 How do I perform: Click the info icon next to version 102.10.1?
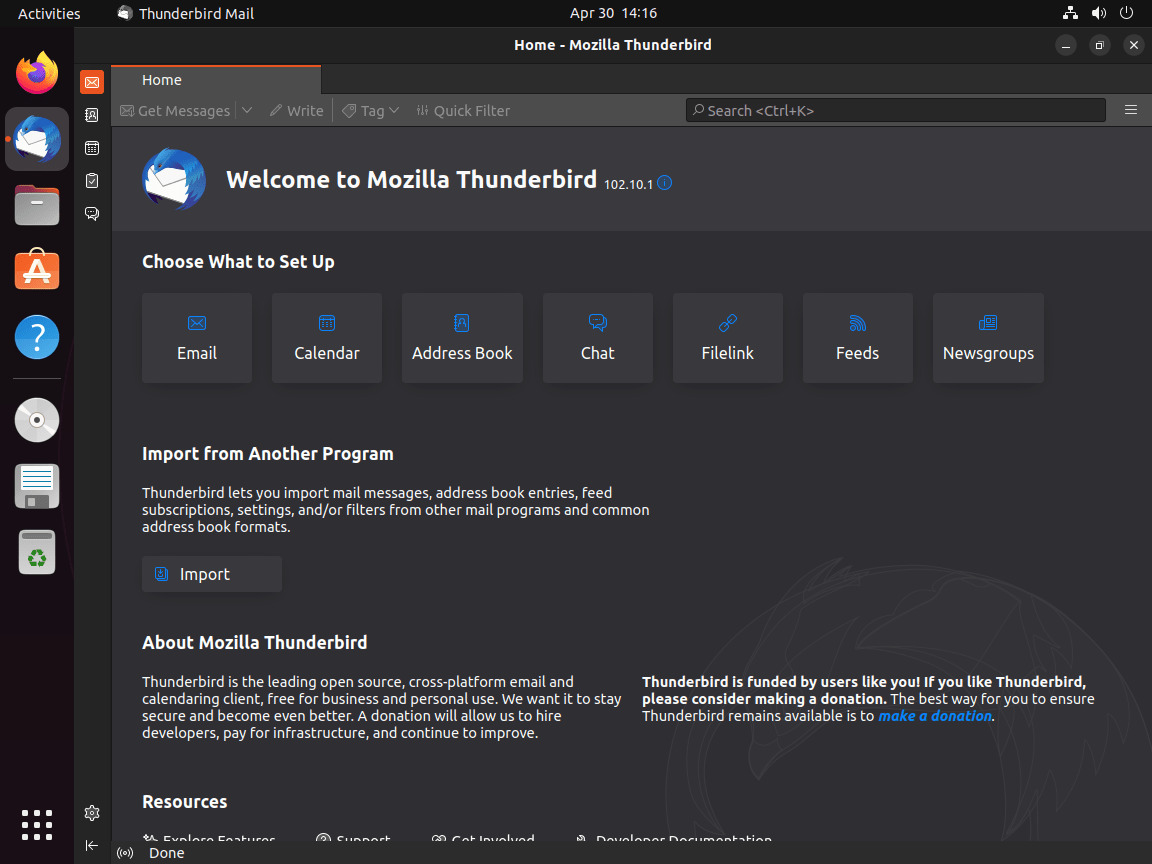[x=664, y=183]
